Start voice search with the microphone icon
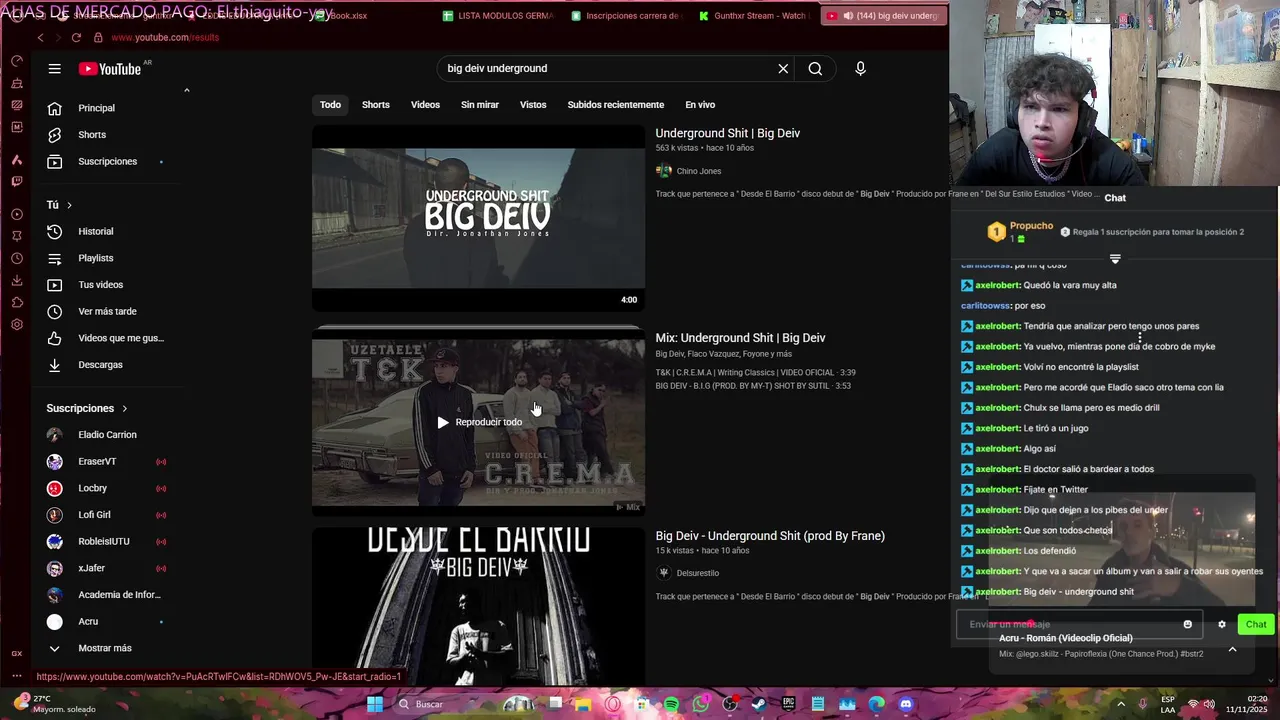1280x720 pixels. pos(860,69)
